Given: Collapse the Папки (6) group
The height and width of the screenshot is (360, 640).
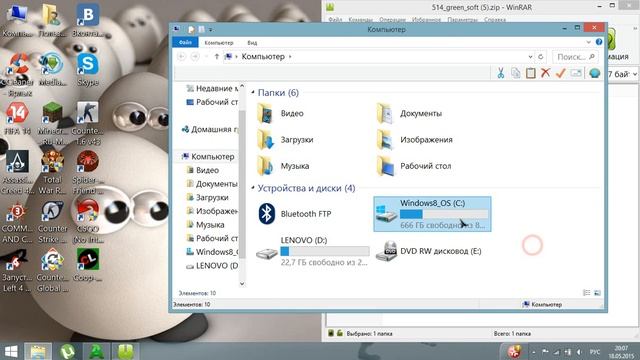Looking at the screenshot, I should point(253,93).
